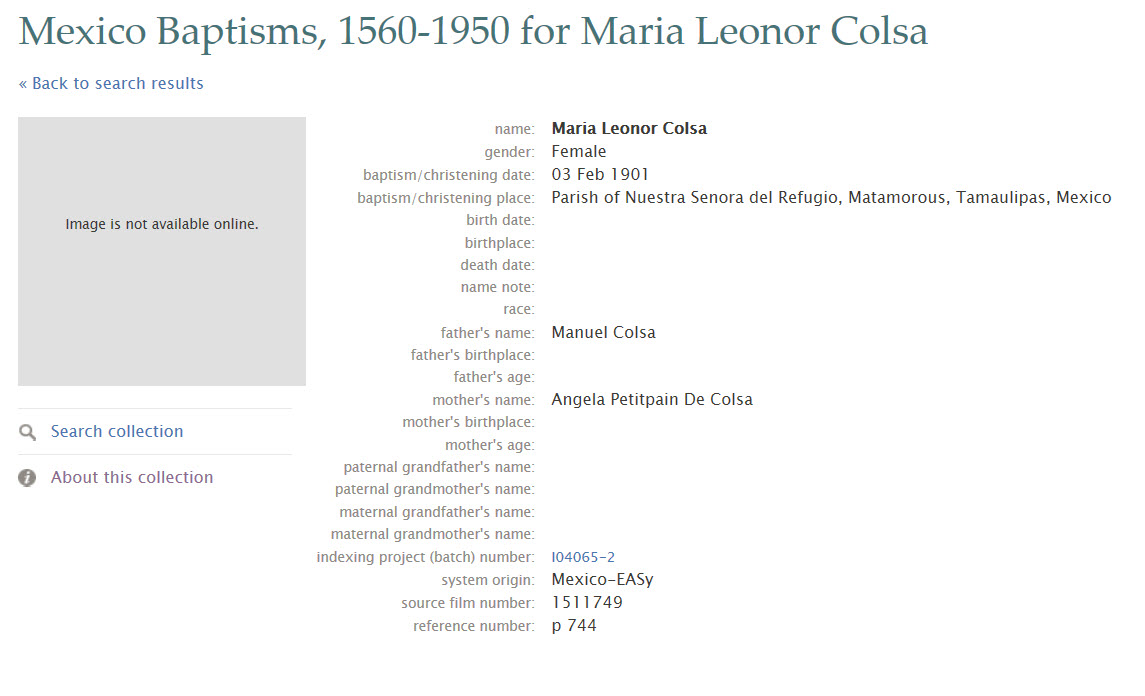Click the magnifying glass search icon
This screenshot has height=696, width=1145.
pos(27,432)
